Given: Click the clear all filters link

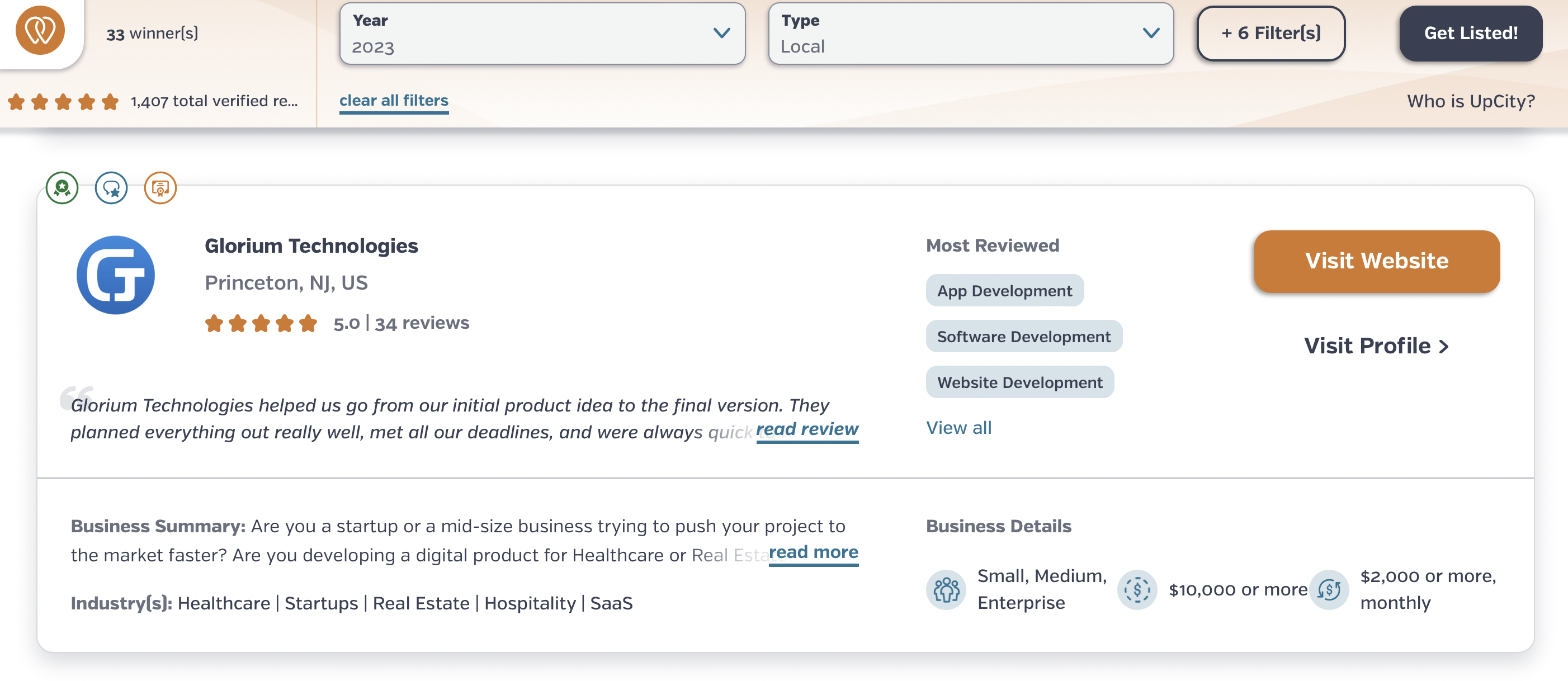Looking at the screenshot, I should coord(394,101).
